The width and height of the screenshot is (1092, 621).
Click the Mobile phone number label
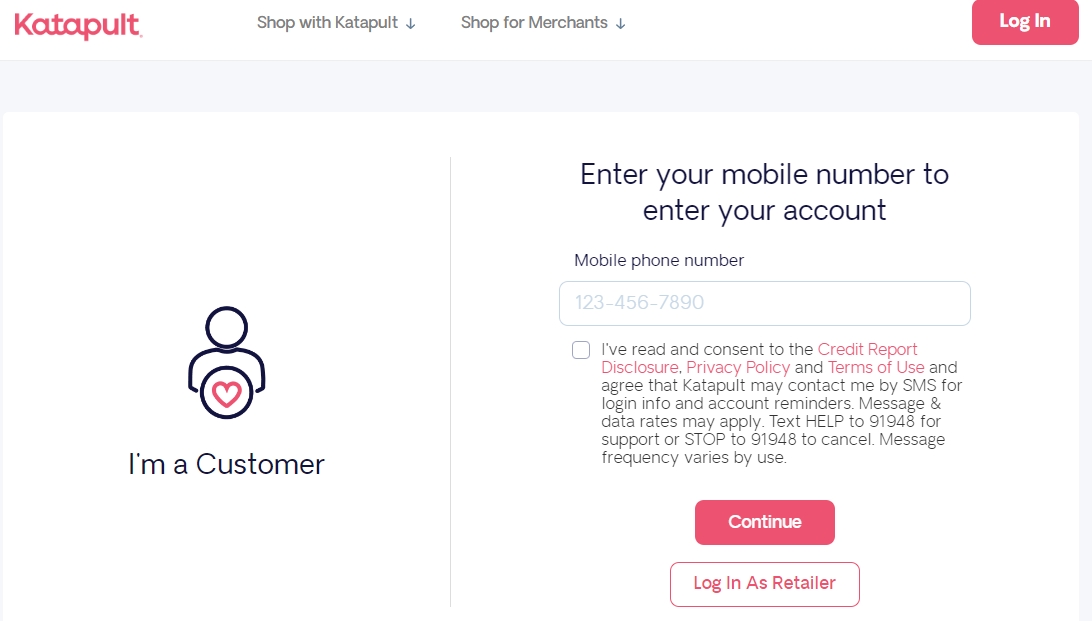[659, 260]
